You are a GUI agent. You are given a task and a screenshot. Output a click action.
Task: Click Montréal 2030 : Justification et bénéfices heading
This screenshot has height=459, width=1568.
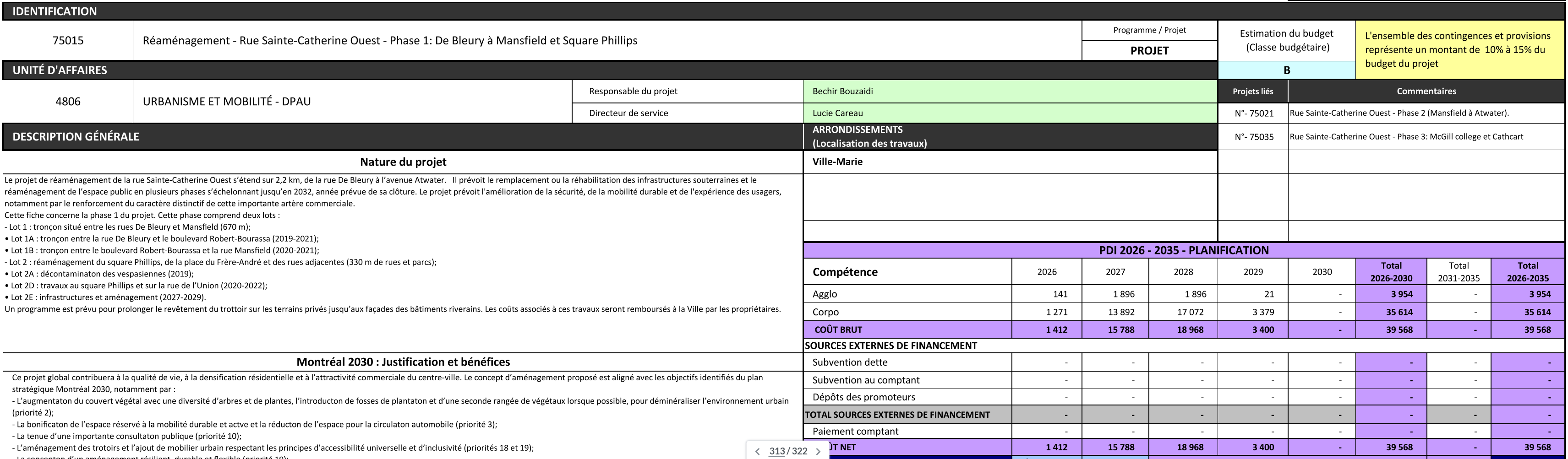pyautogui.click(x=403, y=362)
